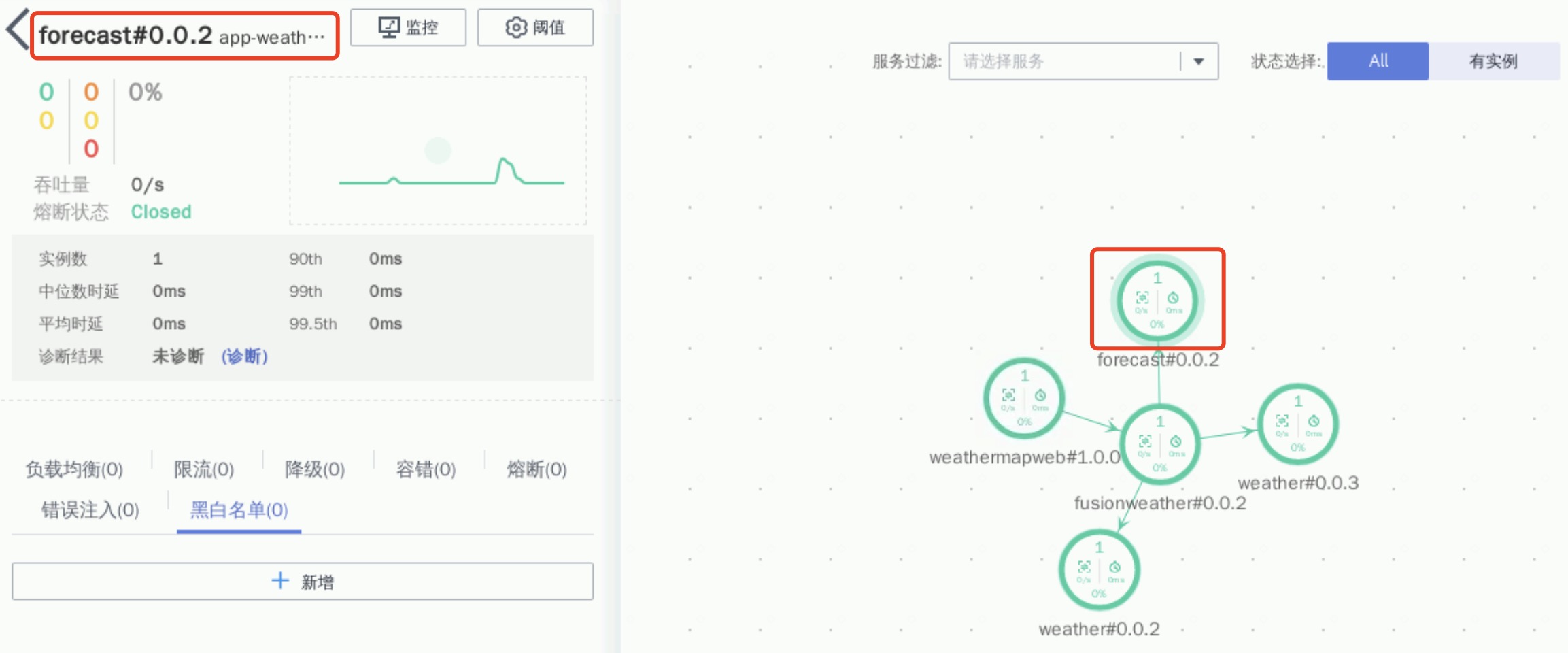Image resolution: width=1568 pixels, height=653 pixels.
Task: Open the 熔断(0) tab
Action: pyautogui.click(x=536, y=469)
